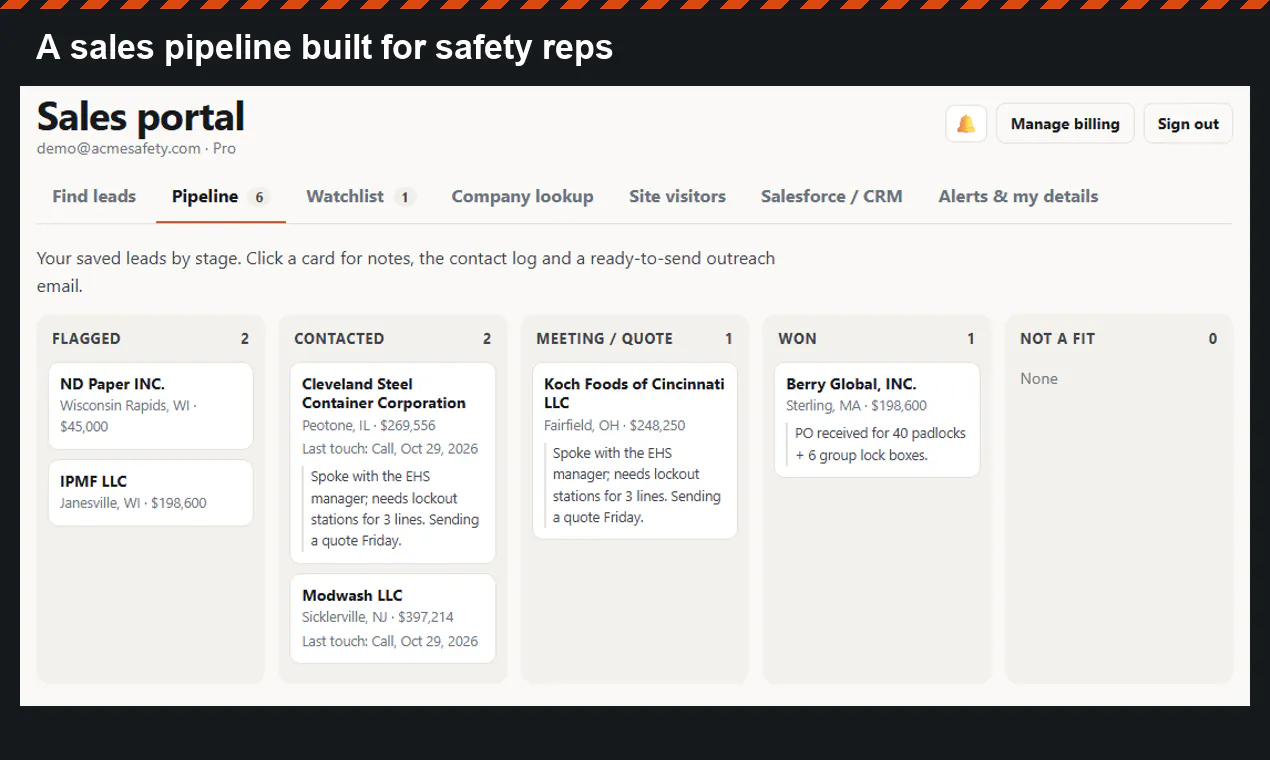Open Koch Foods of Cincinnati LLC card
The width and height of the screenshot is (1270, 760).
(x=635, y=451)
